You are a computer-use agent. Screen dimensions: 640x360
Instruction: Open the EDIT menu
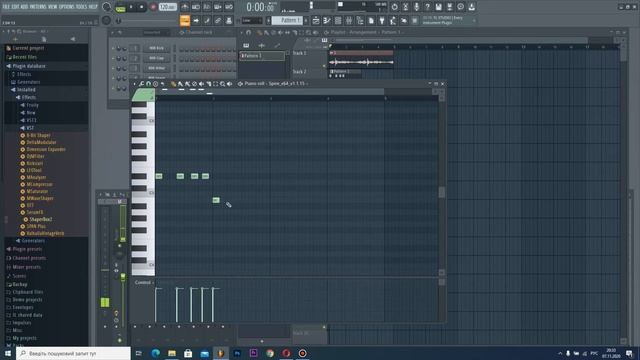(16, 7)
